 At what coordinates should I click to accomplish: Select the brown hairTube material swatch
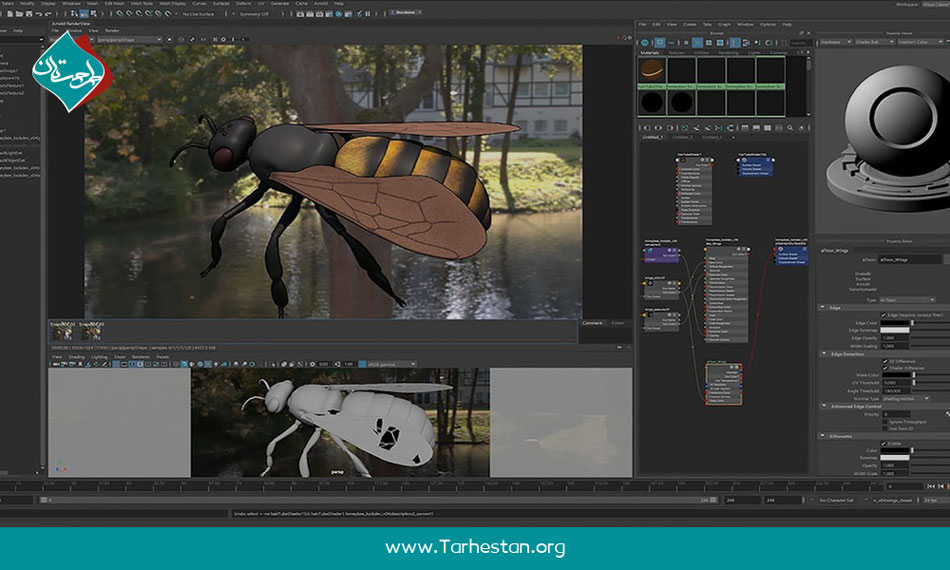(x=651, y=70)
